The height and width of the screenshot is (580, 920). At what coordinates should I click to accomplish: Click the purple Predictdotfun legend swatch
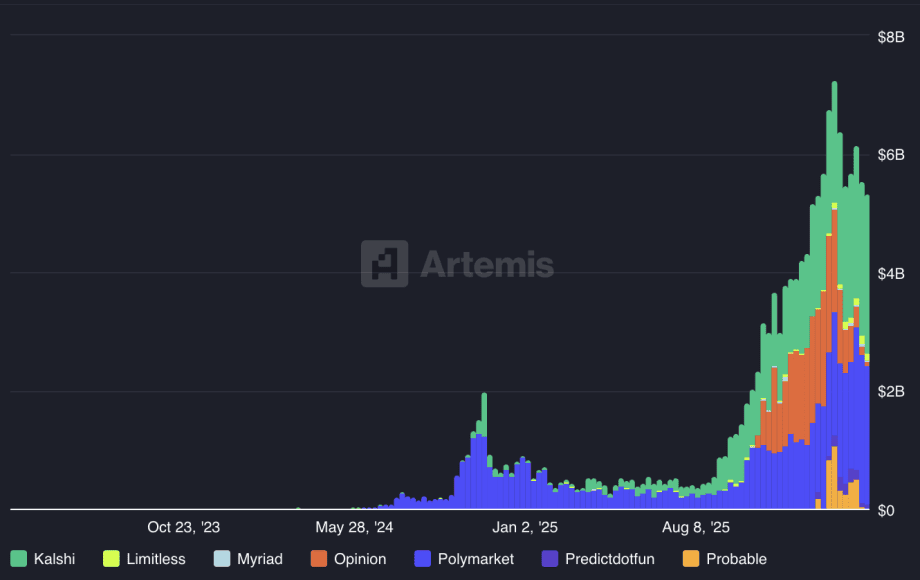(550, 559)
